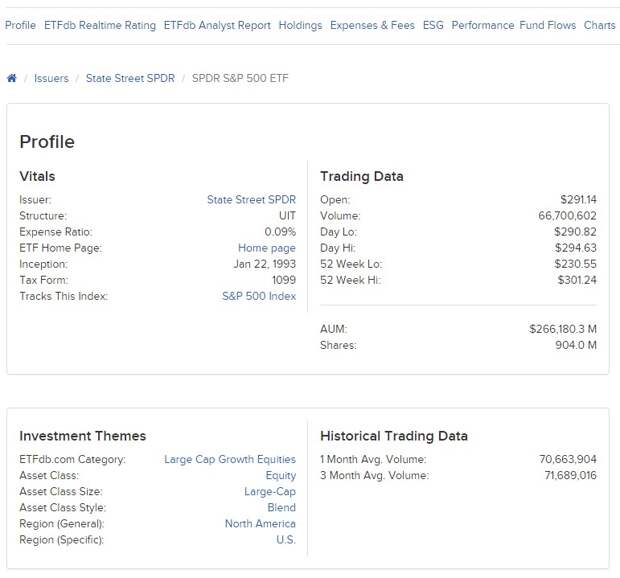Switch to the Charts tab
The width and height of the screenshot is (620, 578).
tap(599, 25)
